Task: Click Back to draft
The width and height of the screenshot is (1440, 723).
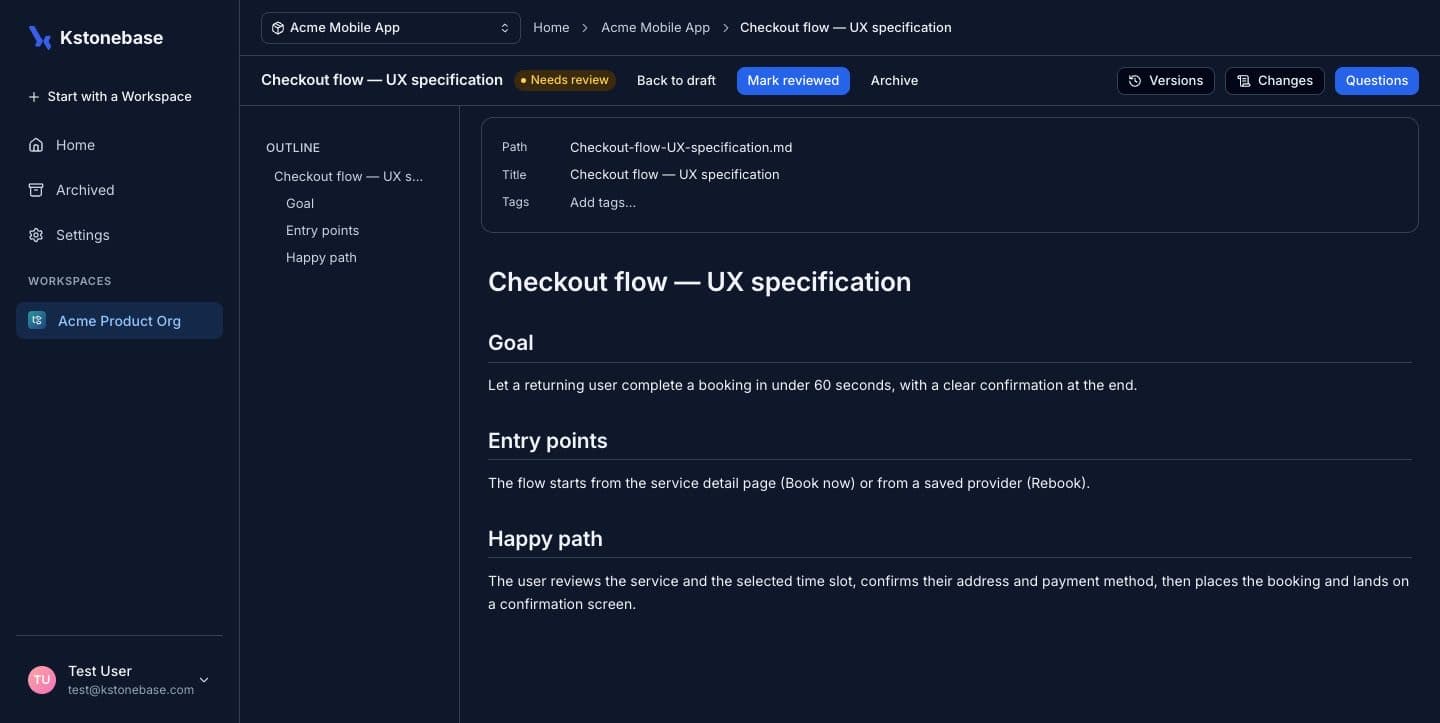Action: coord(676,81)
